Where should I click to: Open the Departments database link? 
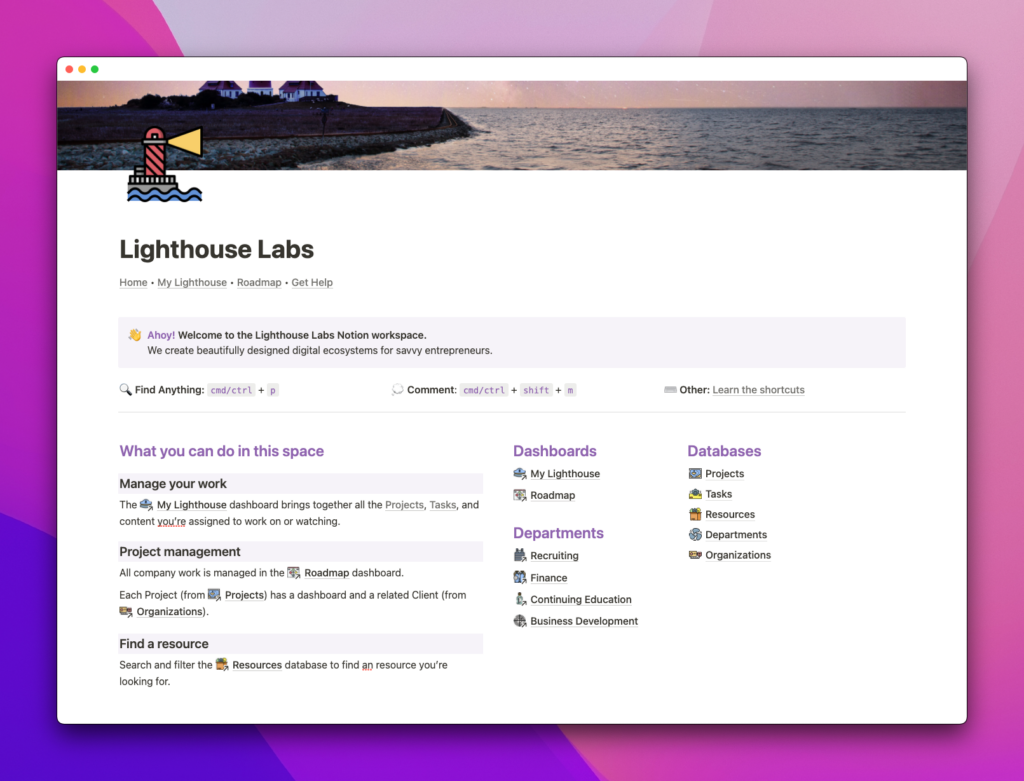point(736,534)
